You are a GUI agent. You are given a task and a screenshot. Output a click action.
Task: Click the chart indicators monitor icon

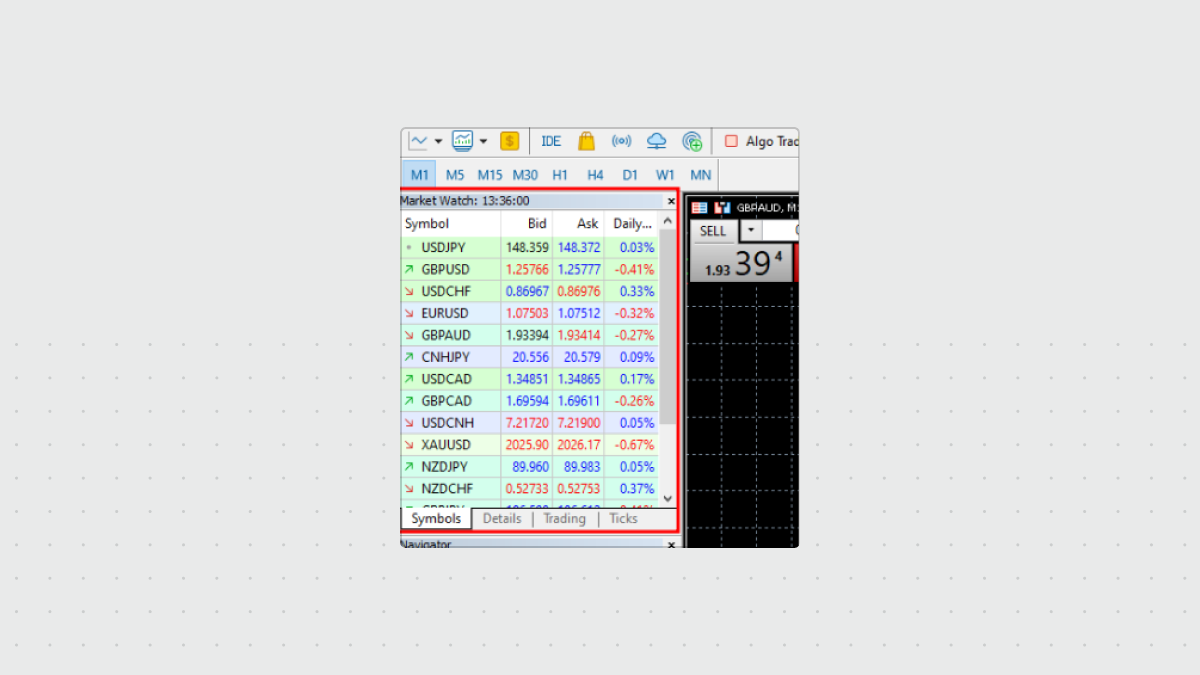pos(462,141)
